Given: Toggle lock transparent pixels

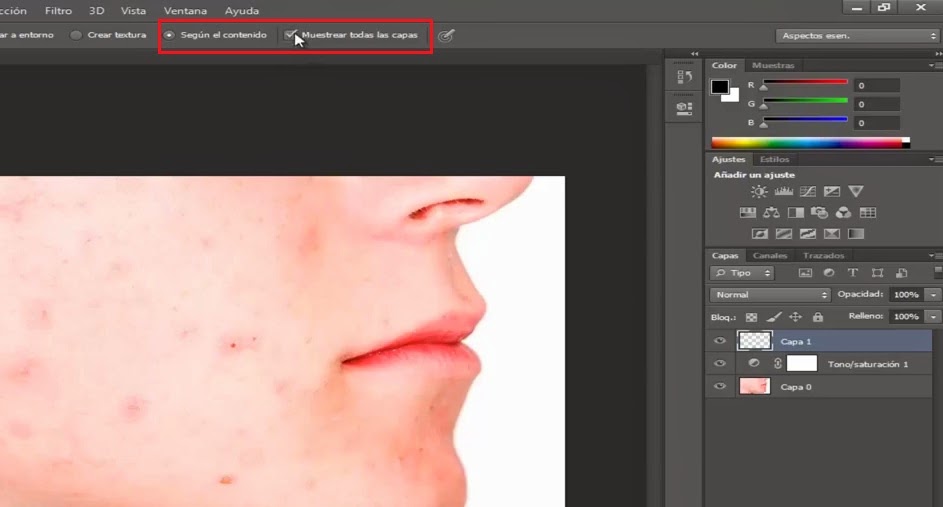Looking at the screenshot, I should click(x=751, y=317).
